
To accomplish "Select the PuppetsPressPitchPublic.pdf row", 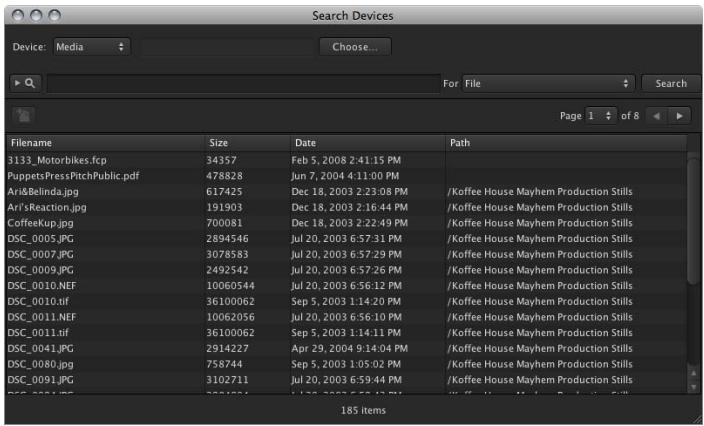I will [x=346, y=176].
